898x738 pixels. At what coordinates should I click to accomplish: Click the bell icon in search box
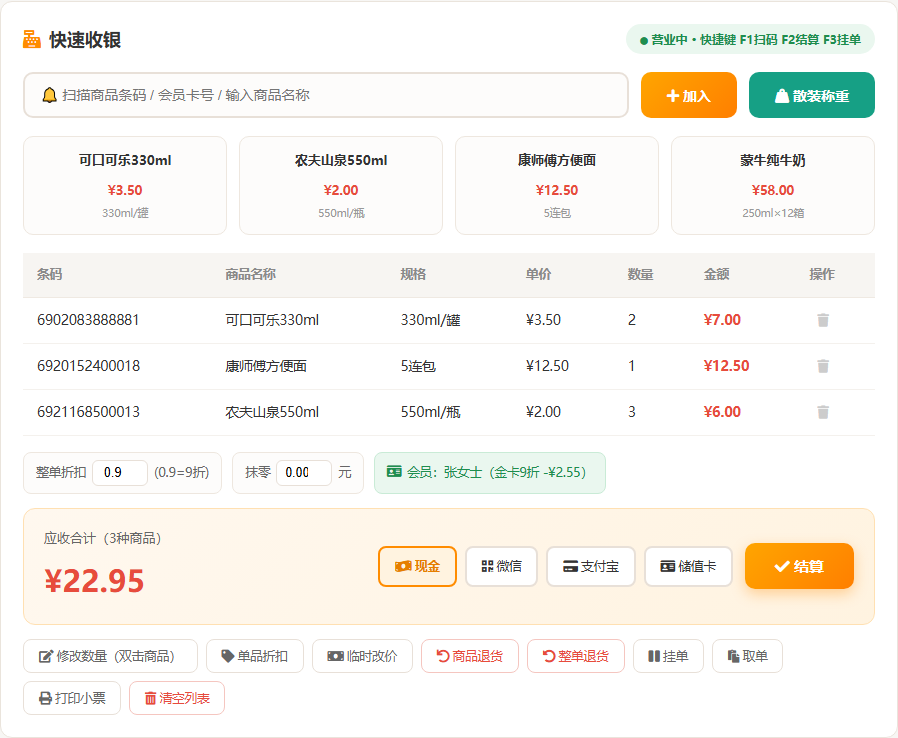click(x=50, y=95)
